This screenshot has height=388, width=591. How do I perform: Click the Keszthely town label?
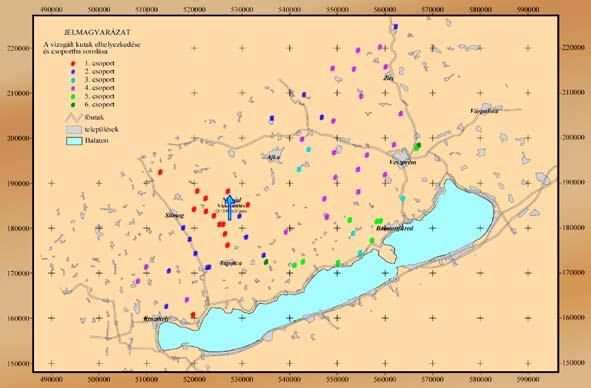156,319
